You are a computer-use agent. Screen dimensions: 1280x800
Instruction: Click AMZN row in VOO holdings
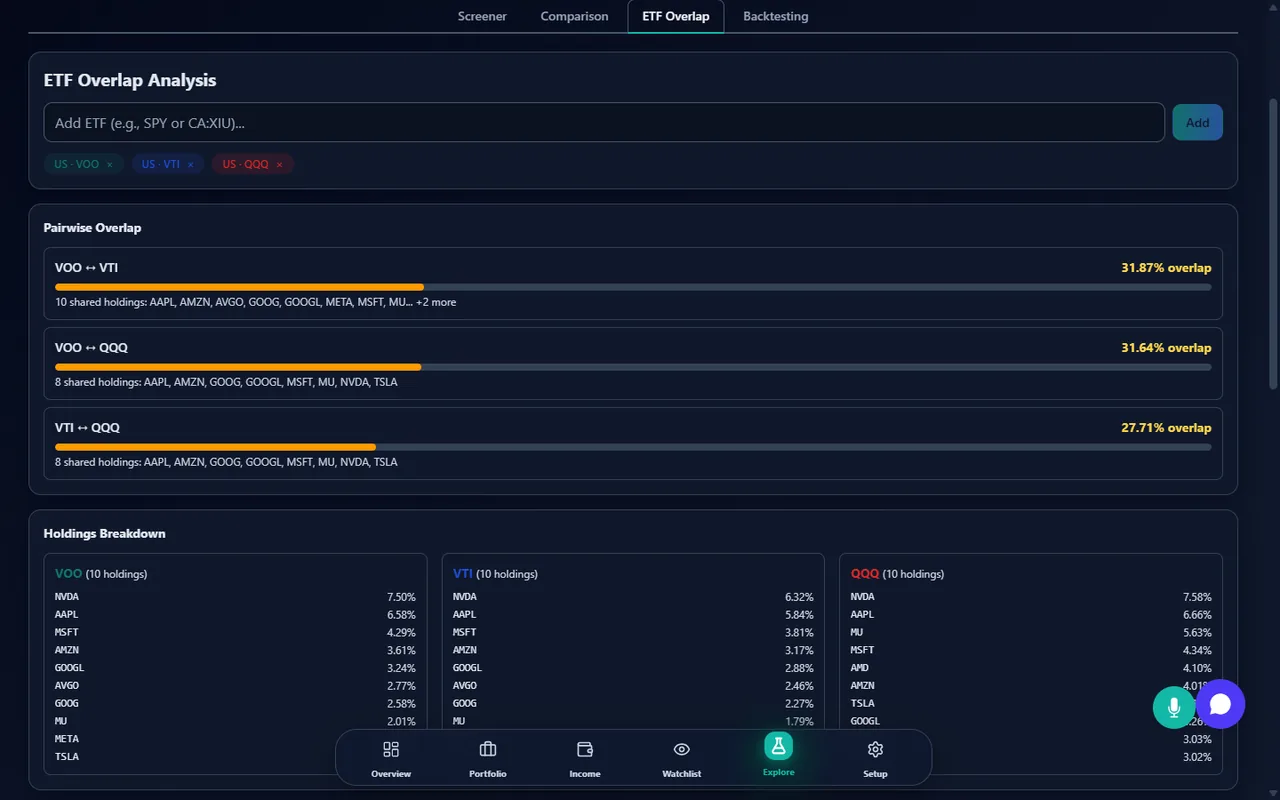point(235,650)
